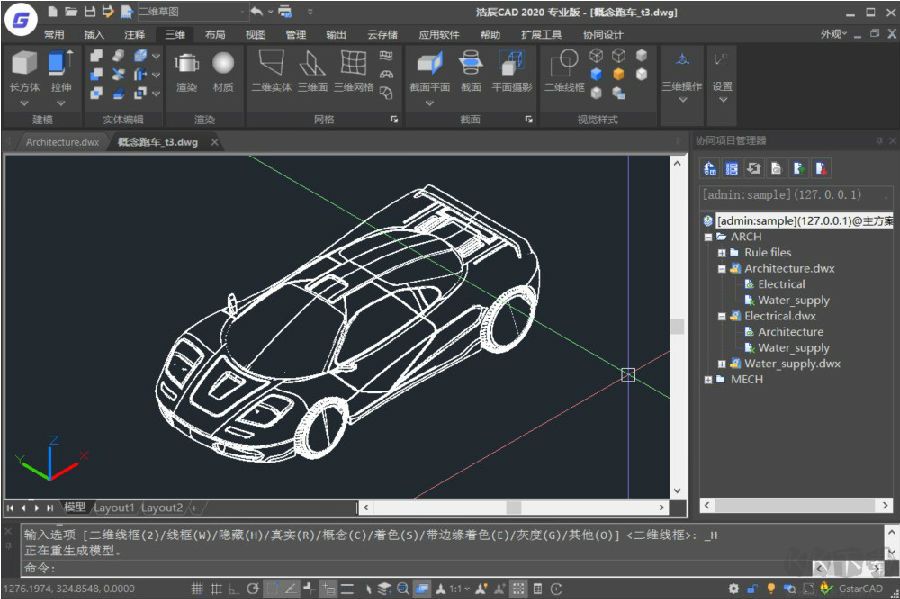Collapse the ARCH folder tree node
The width and height of the screenshot is (900, 599).
[708, 237]
